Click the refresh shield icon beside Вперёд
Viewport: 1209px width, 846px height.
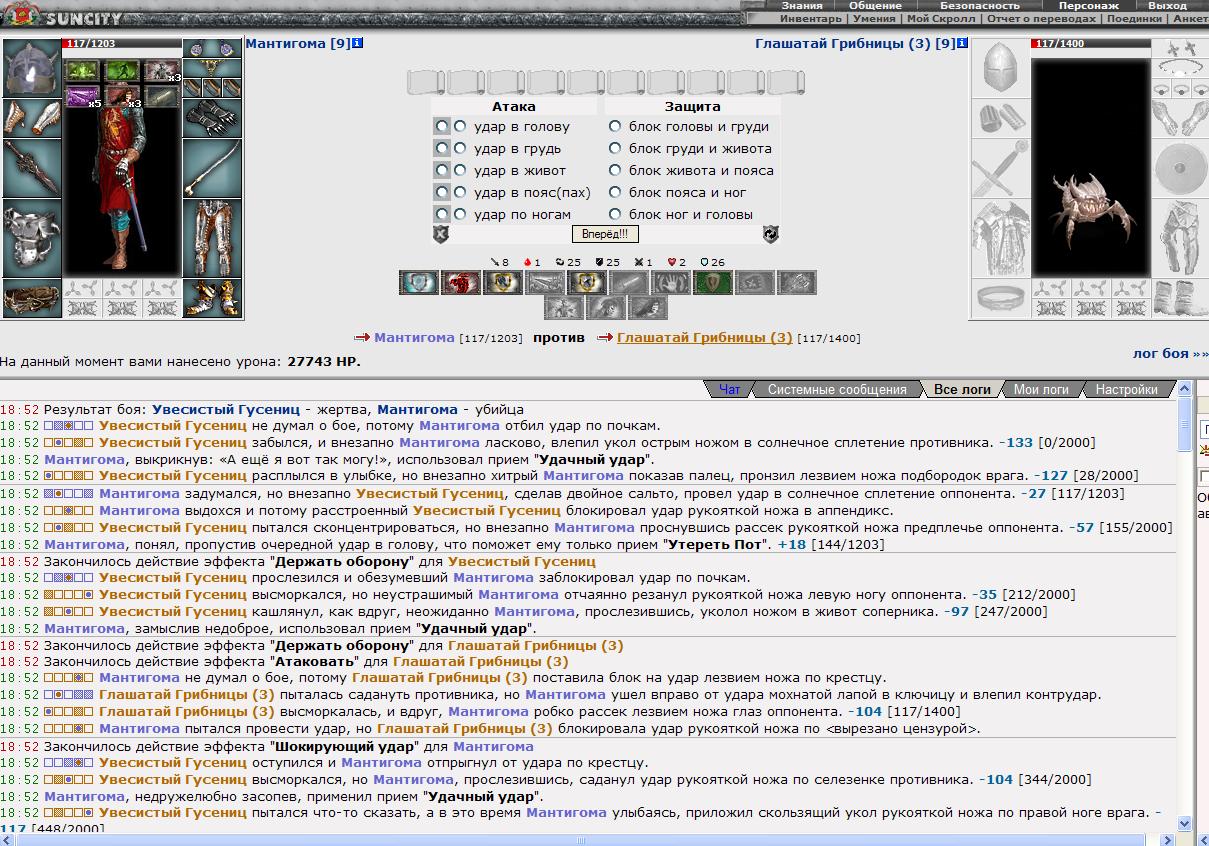tap(770, 234)
